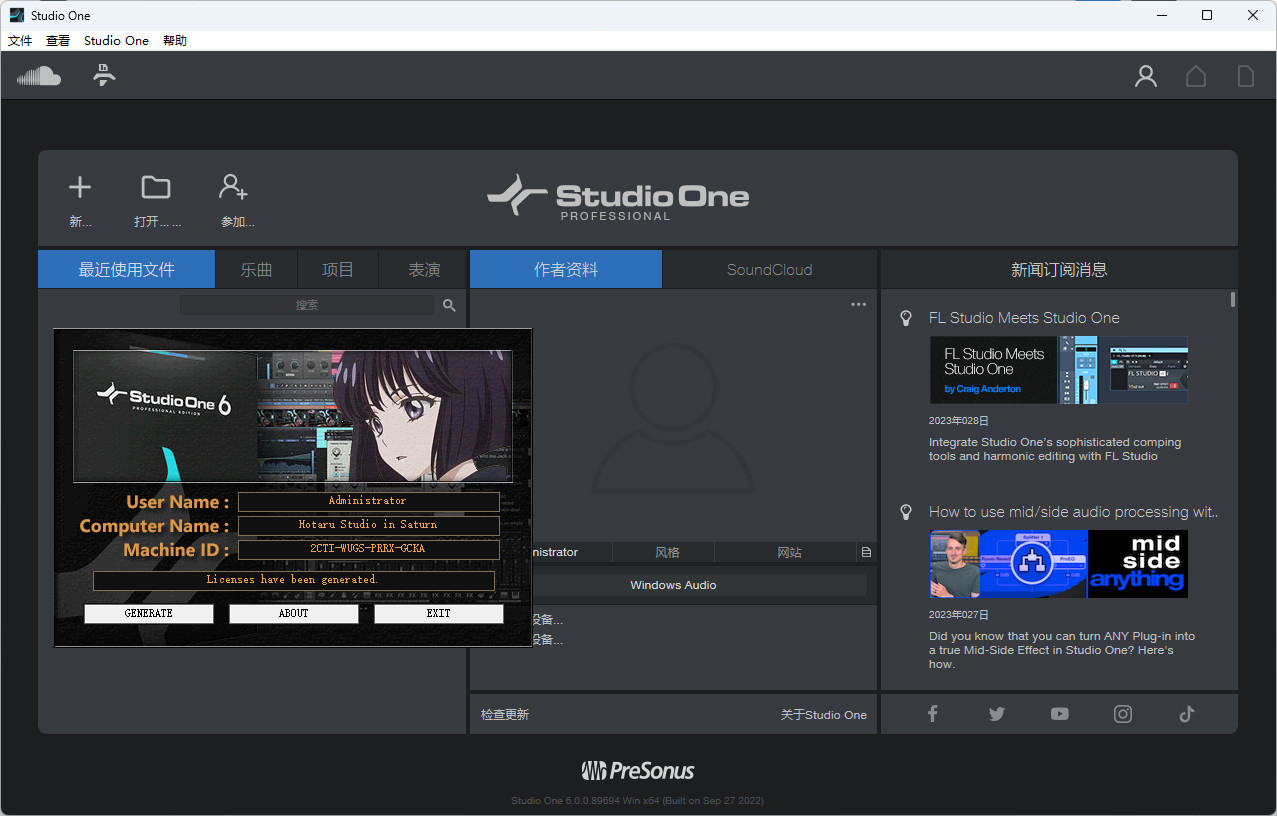This screenshot has height=816, width=1277.
Task: Click the lightbulb beside FL Studio Meets Studio One
Action: click(906, 318)
